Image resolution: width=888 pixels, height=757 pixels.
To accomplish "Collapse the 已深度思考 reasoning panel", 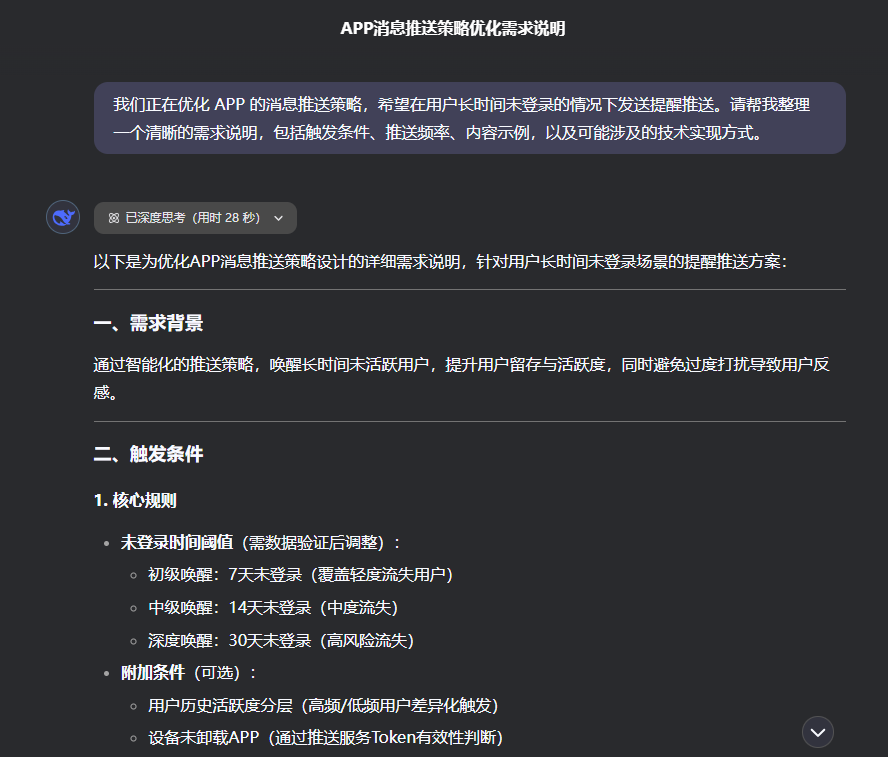I will pos(195,217).
